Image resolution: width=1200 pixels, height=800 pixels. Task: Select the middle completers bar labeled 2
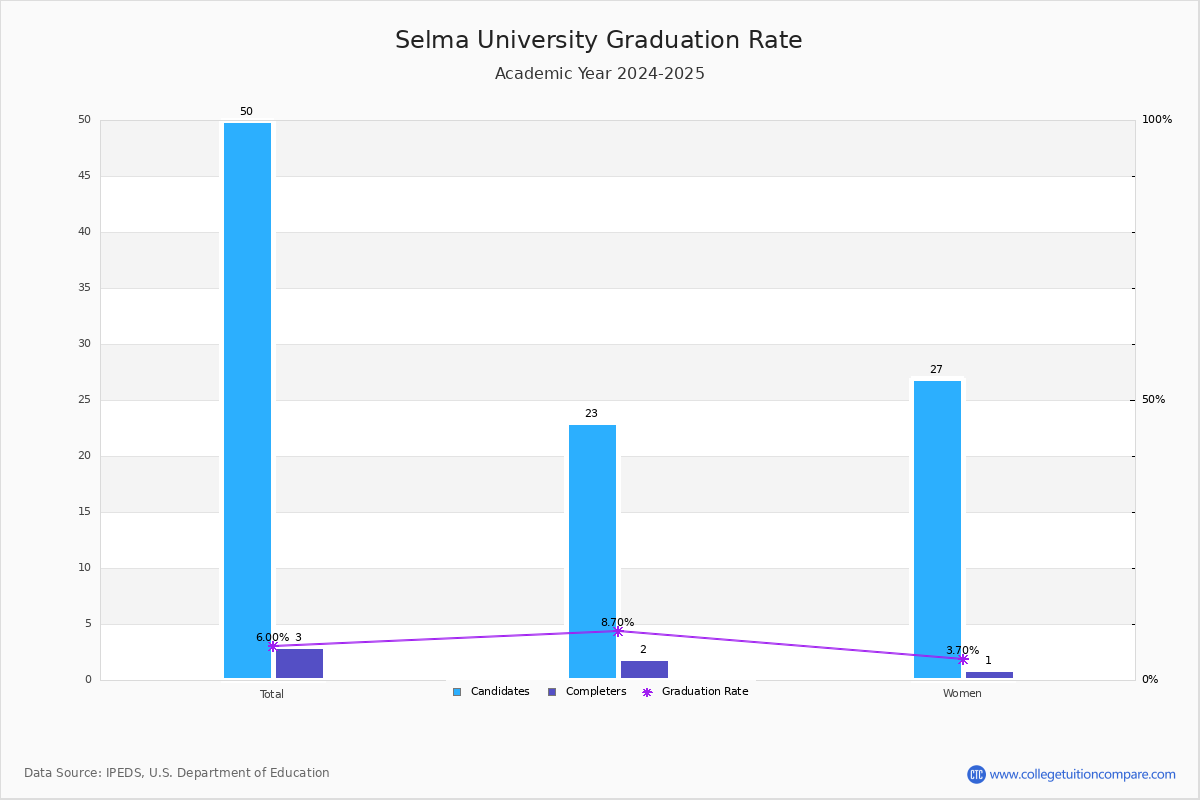(644, 670)
